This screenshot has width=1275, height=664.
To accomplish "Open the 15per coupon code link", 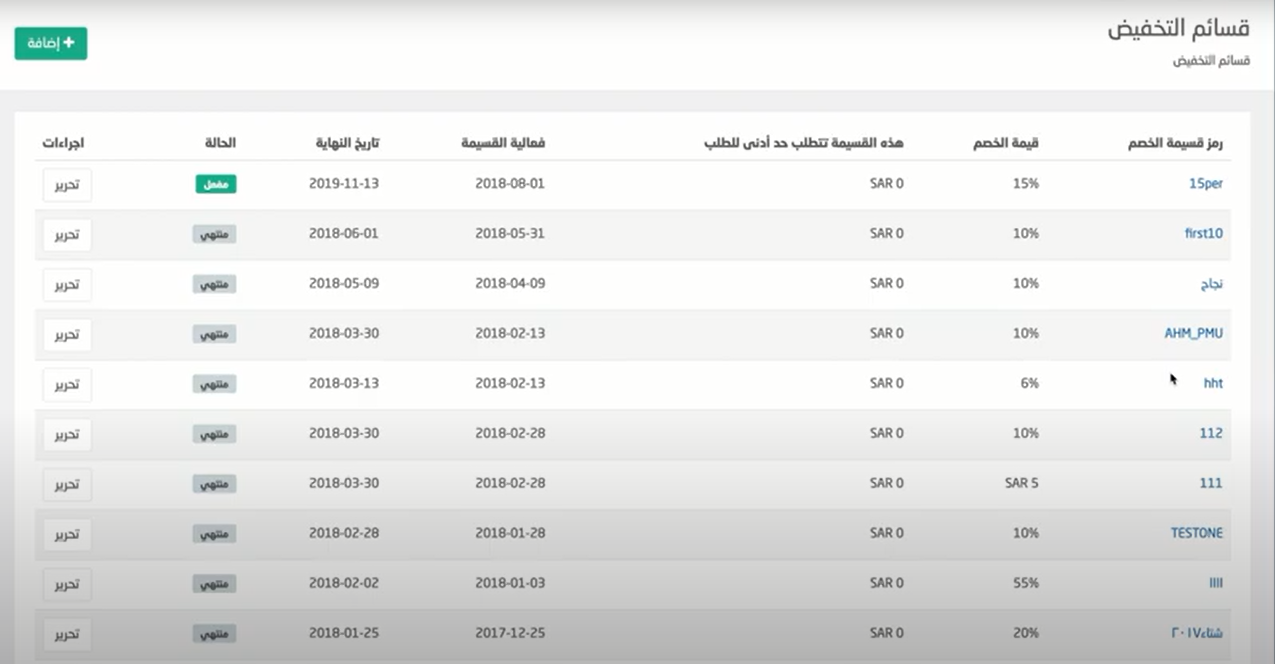I will coord(1206,184).
